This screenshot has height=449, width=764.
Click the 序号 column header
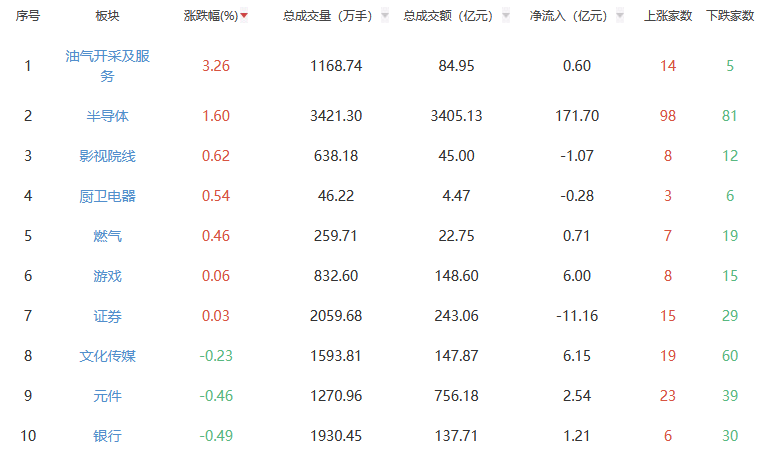(x=28, y=16)
